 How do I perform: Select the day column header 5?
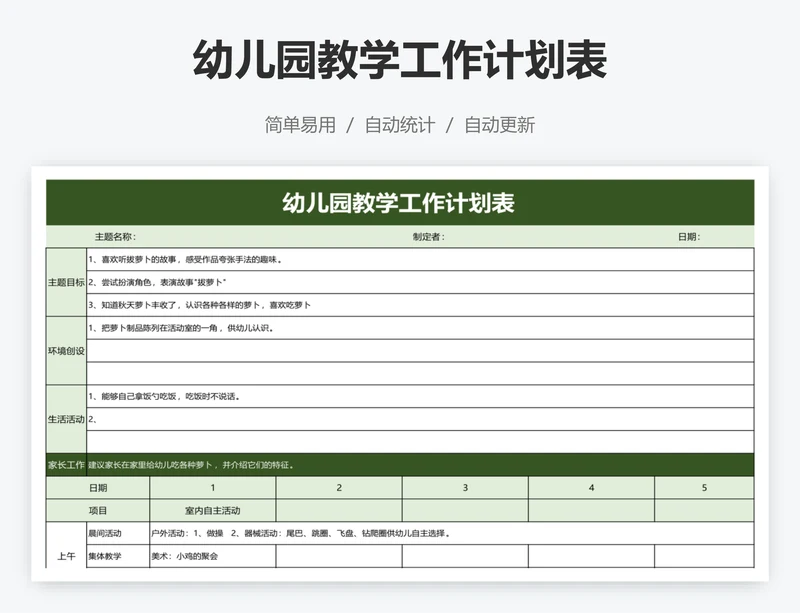pos(704,488)
